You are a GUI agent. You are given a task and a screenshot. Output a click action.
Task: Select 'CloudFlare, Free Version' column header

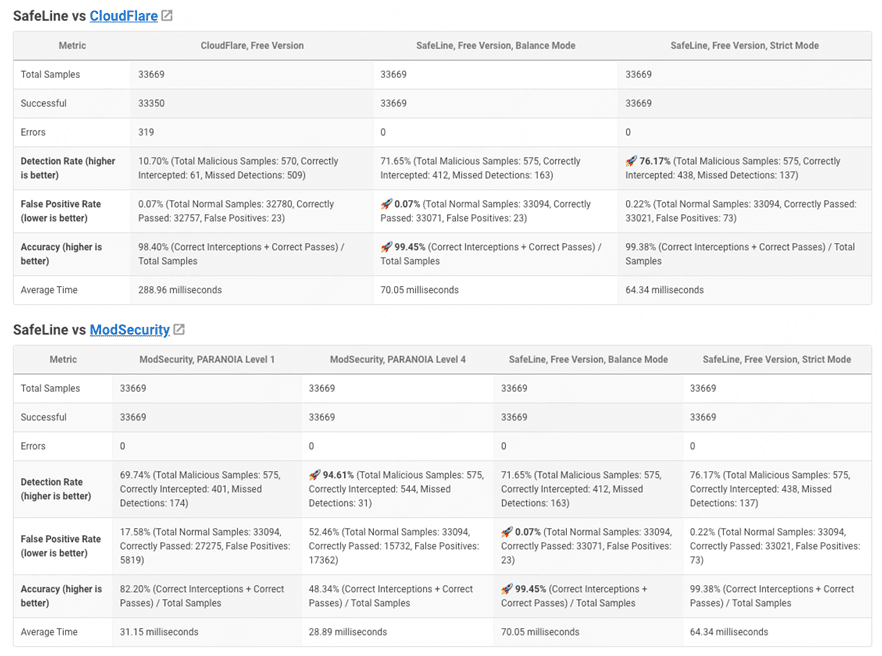(252, 46)
